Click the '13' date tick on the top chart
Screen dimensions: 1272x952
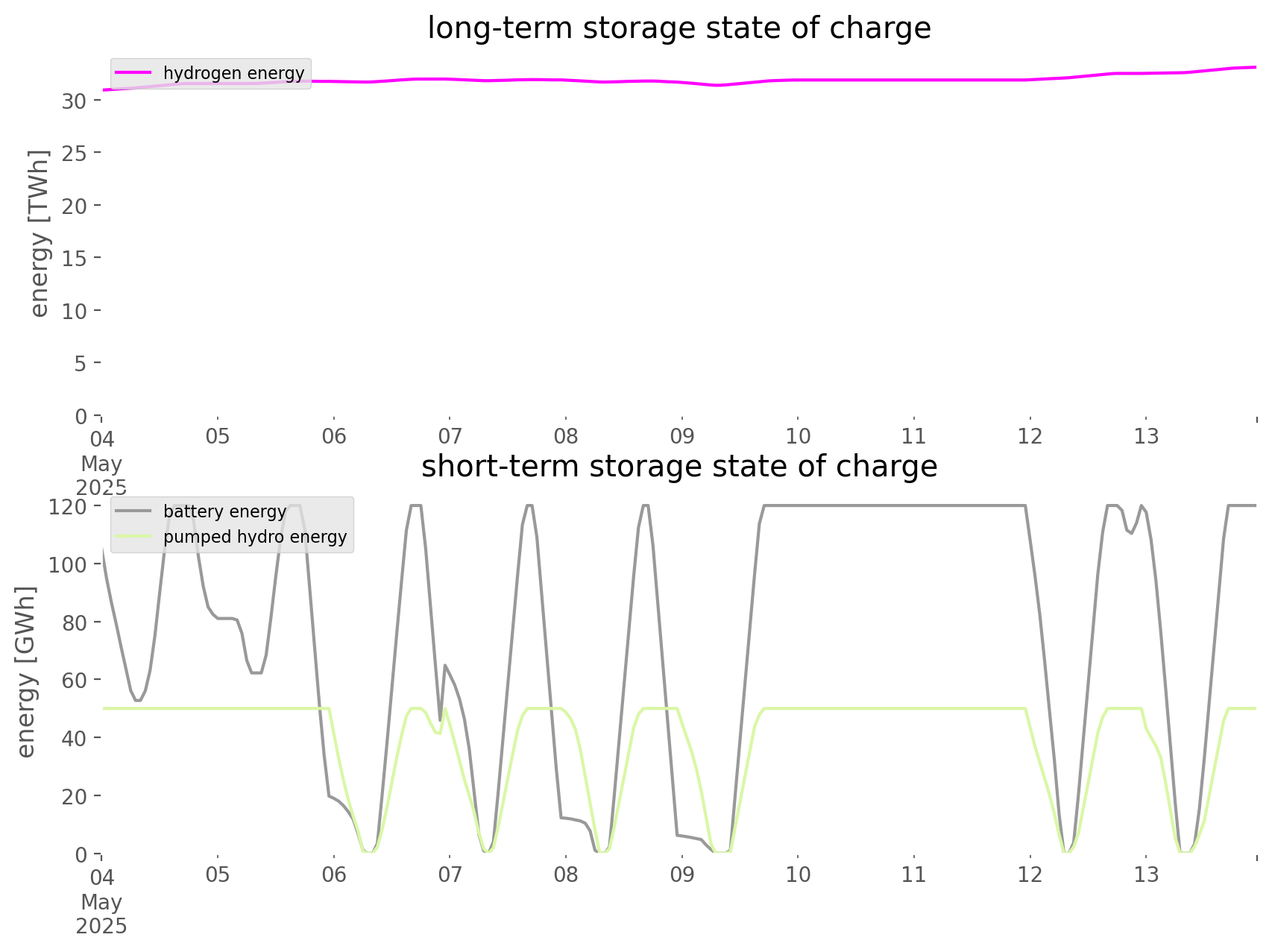pos(1146,436)
